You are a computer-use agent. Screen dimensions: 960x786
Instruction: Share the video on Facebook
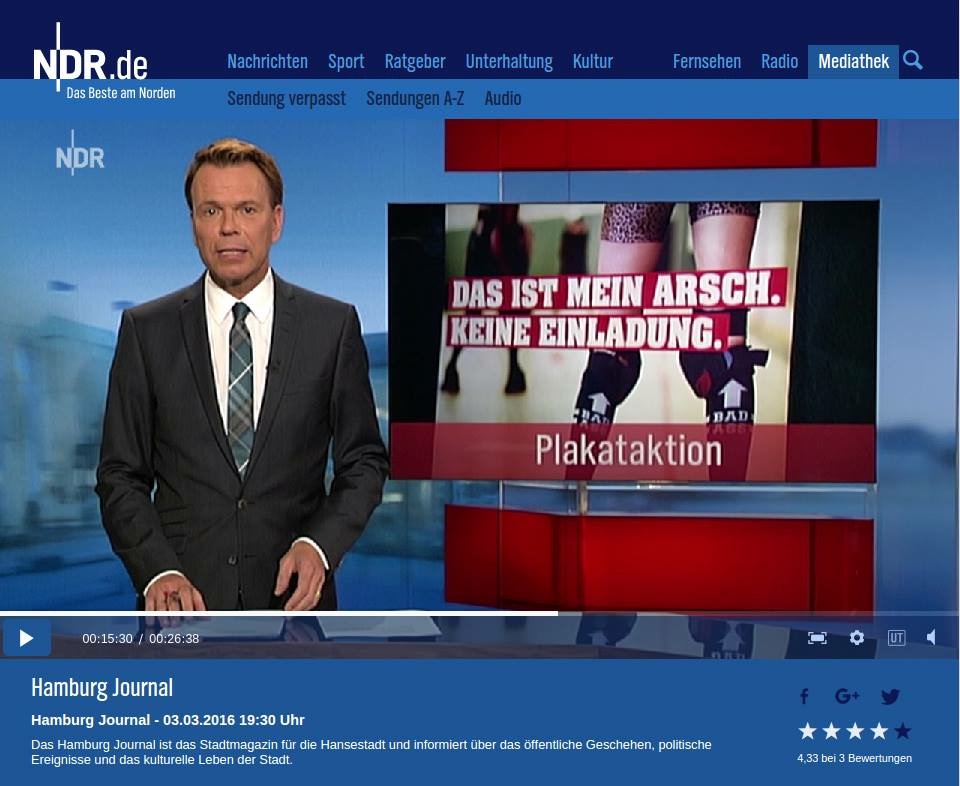(804, 697)
